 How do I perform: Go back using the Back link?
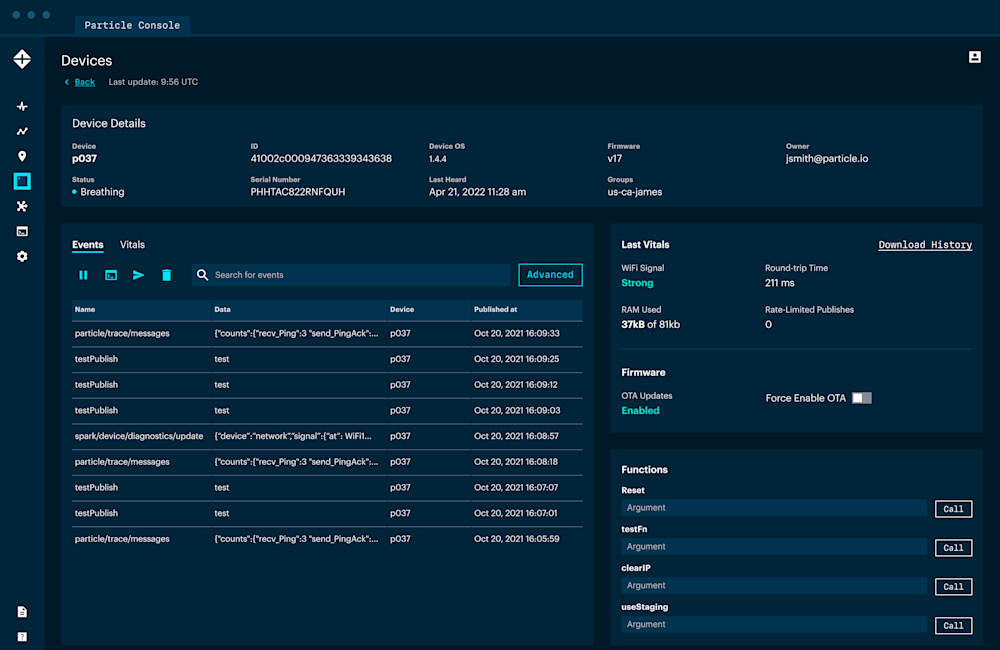pyautogui.click(x=84, y=82)
